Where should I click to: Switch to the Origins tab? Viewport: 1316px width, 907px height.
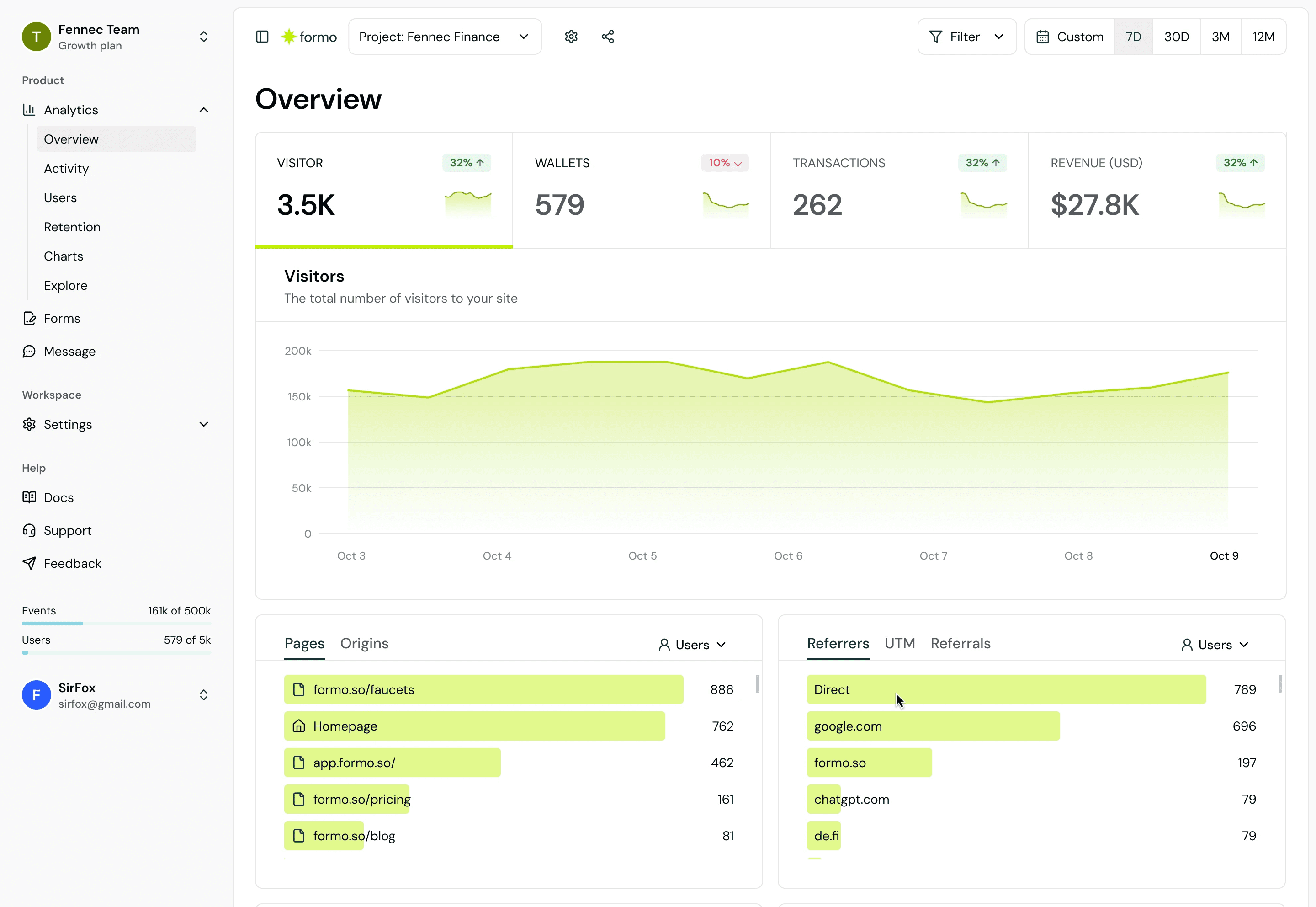[x=364, y=643]
